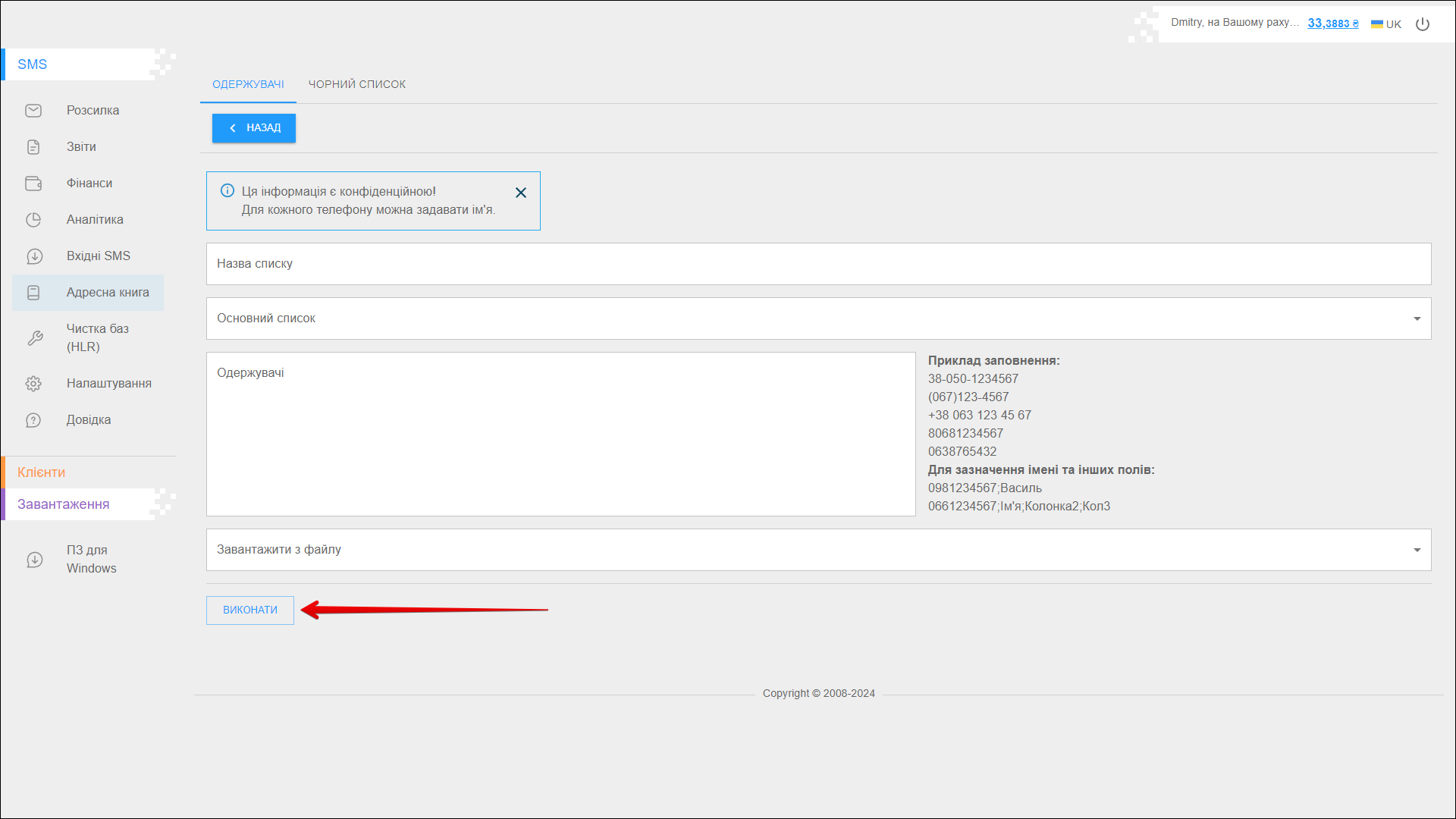Open Звіти document icon in sidebar
Image resolution: width=1456 pixels, height=819 pixels.
point(33,147)
